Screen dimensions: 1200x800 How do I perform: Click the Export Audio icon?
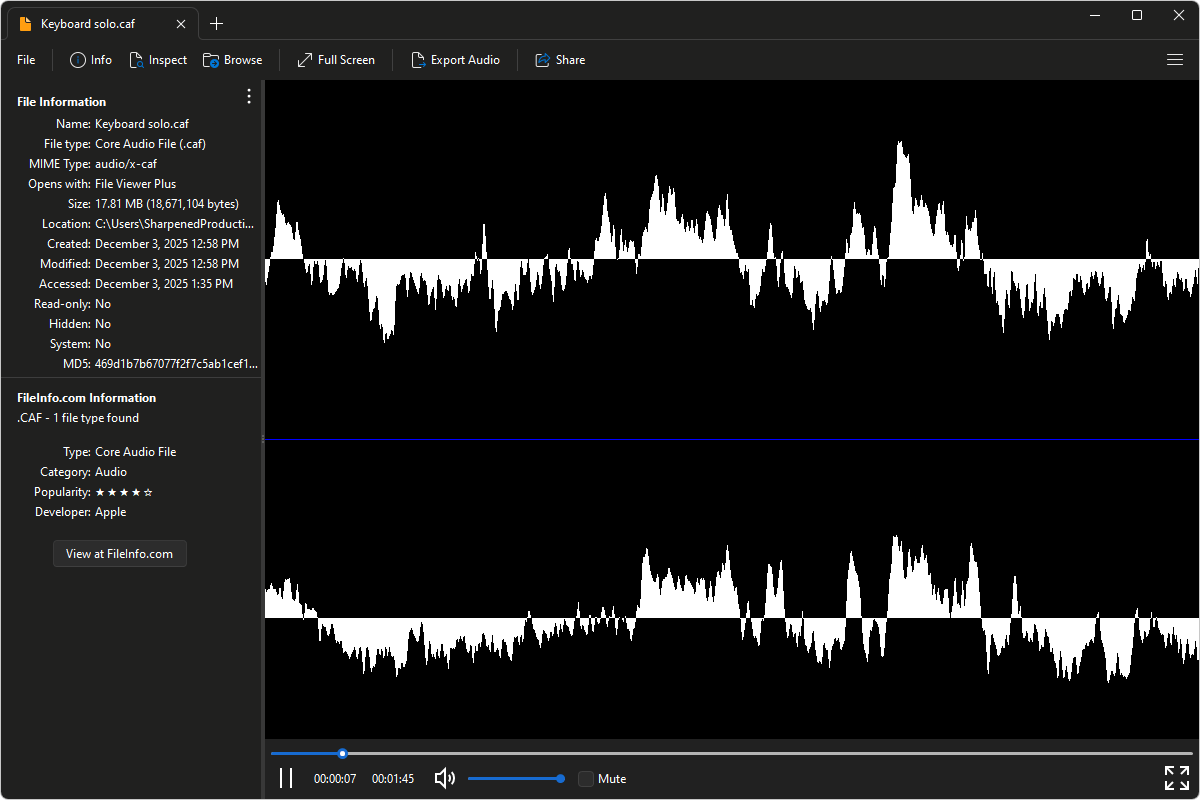click(418, 60)
